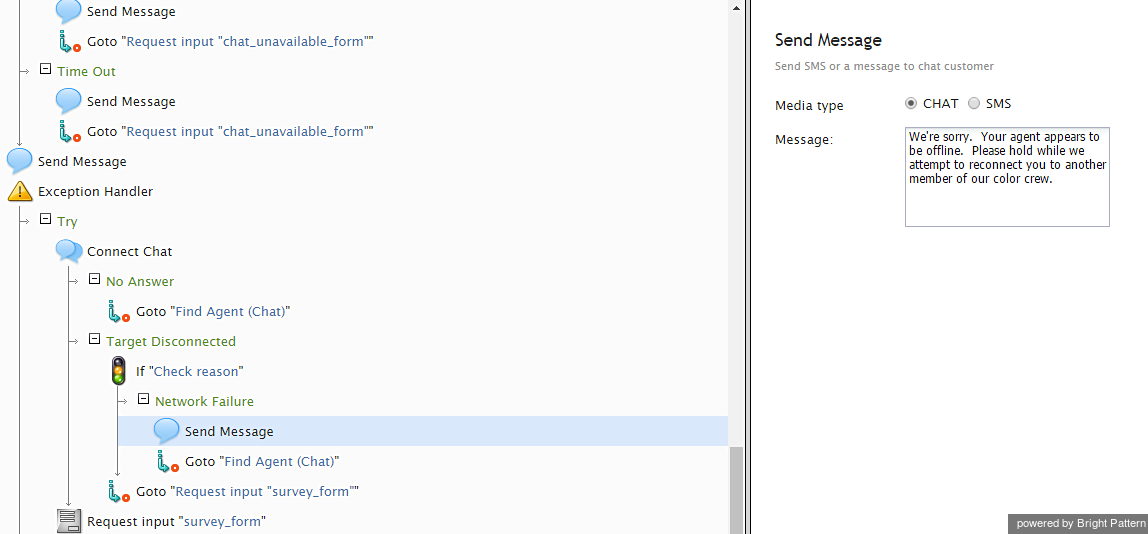Click the Send Message bubble icon above Exception Handler
Image resolution: width=1148 pixels, height=534 pixels.
(20, 160)
